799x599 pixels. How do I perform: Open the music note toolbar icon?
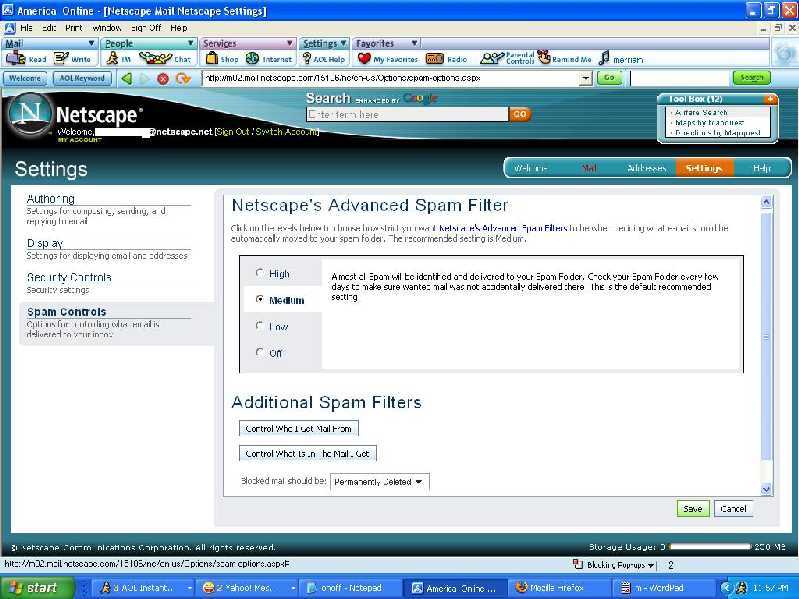click(x=604, y=58)
